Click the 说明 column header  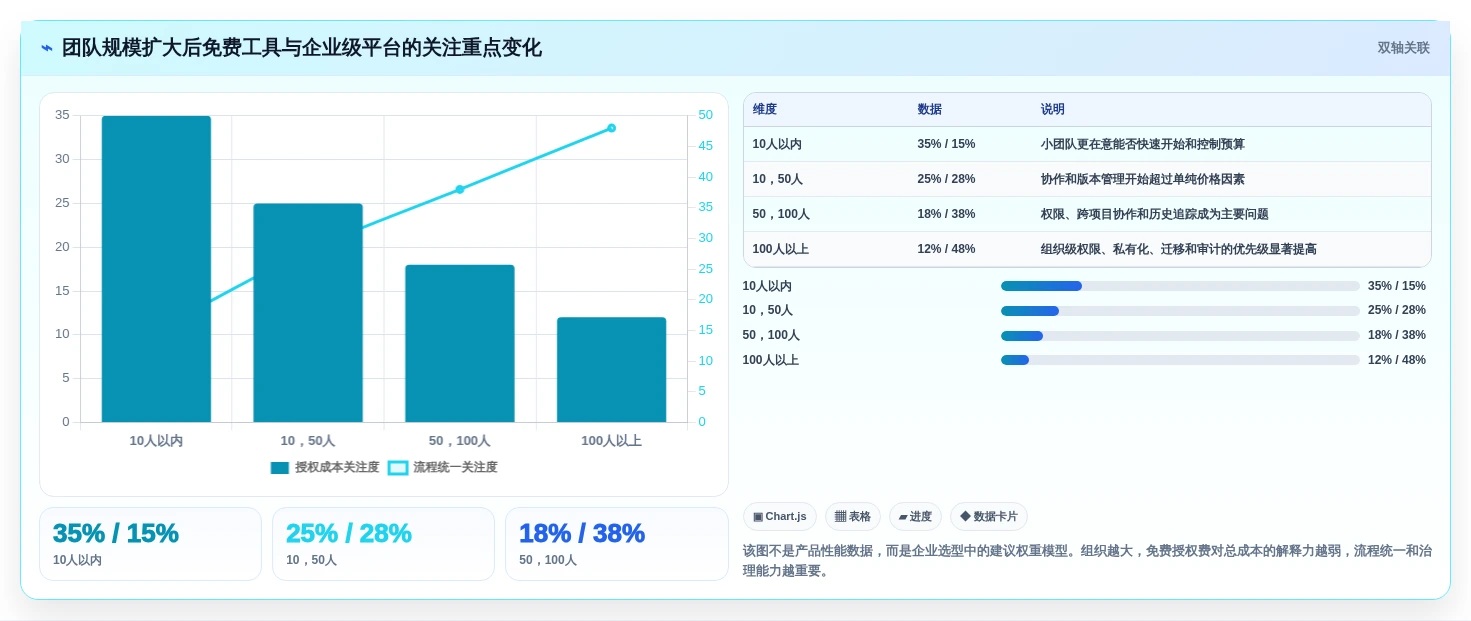1053,110
